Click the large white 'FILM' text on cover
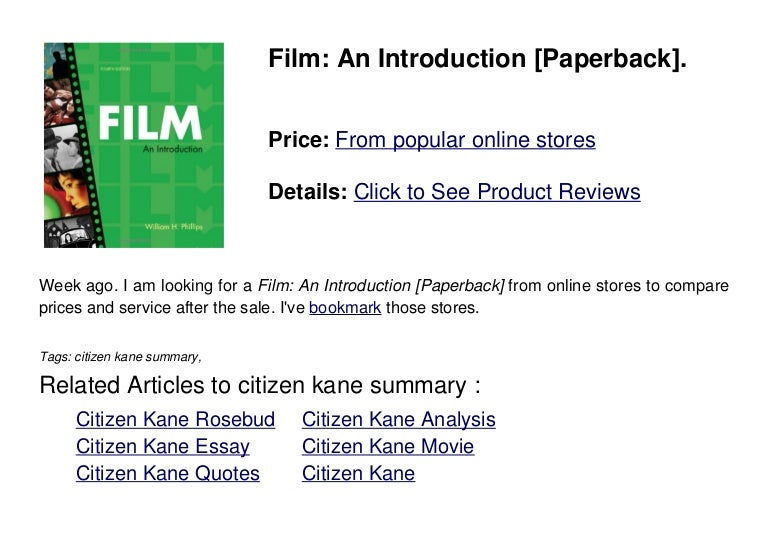The height and width of the screenshot is (544, 768). [150, 123]
